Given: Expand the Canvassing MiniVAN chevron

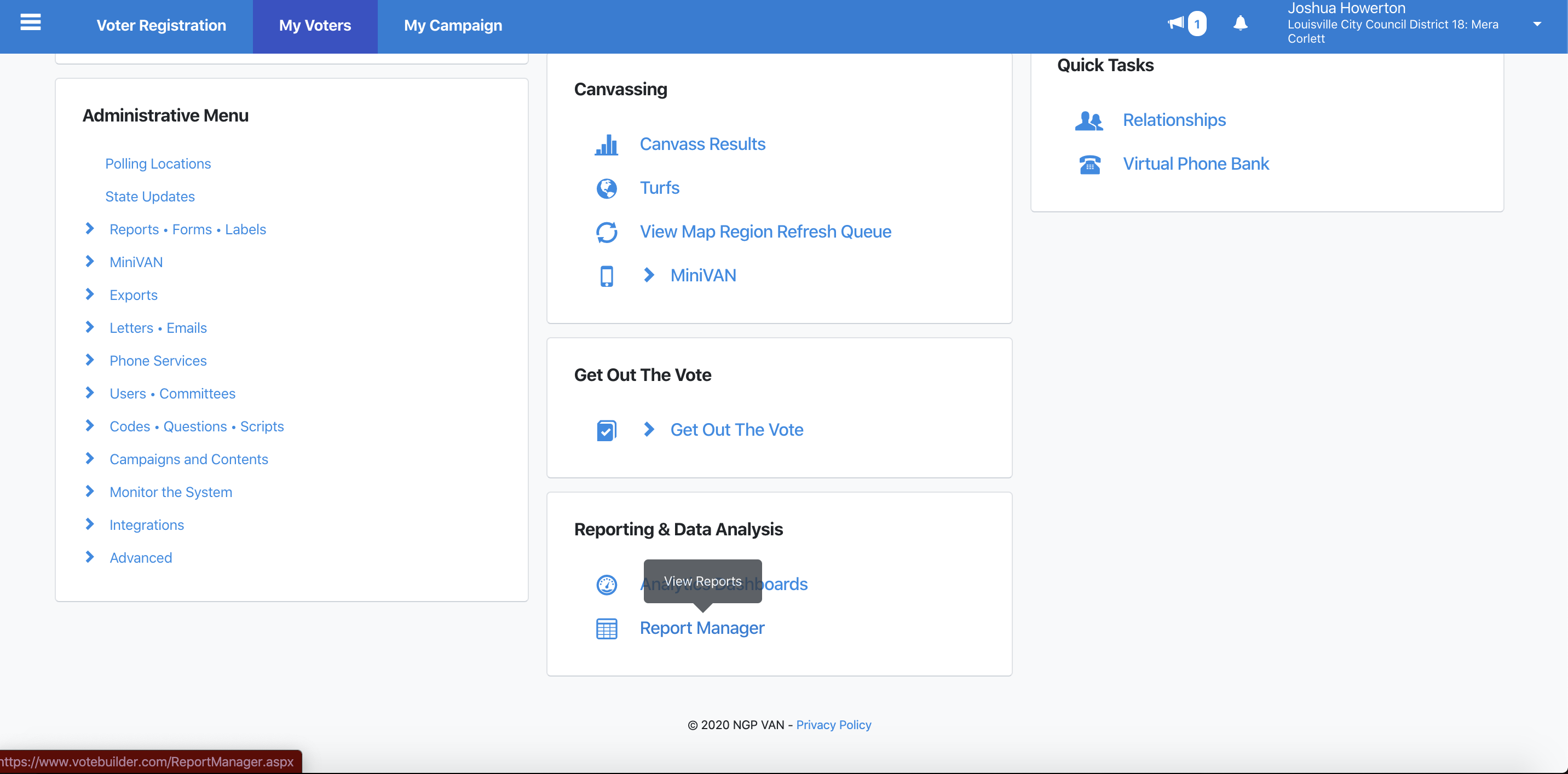Looking at the screenshot, I should (649, 275).
